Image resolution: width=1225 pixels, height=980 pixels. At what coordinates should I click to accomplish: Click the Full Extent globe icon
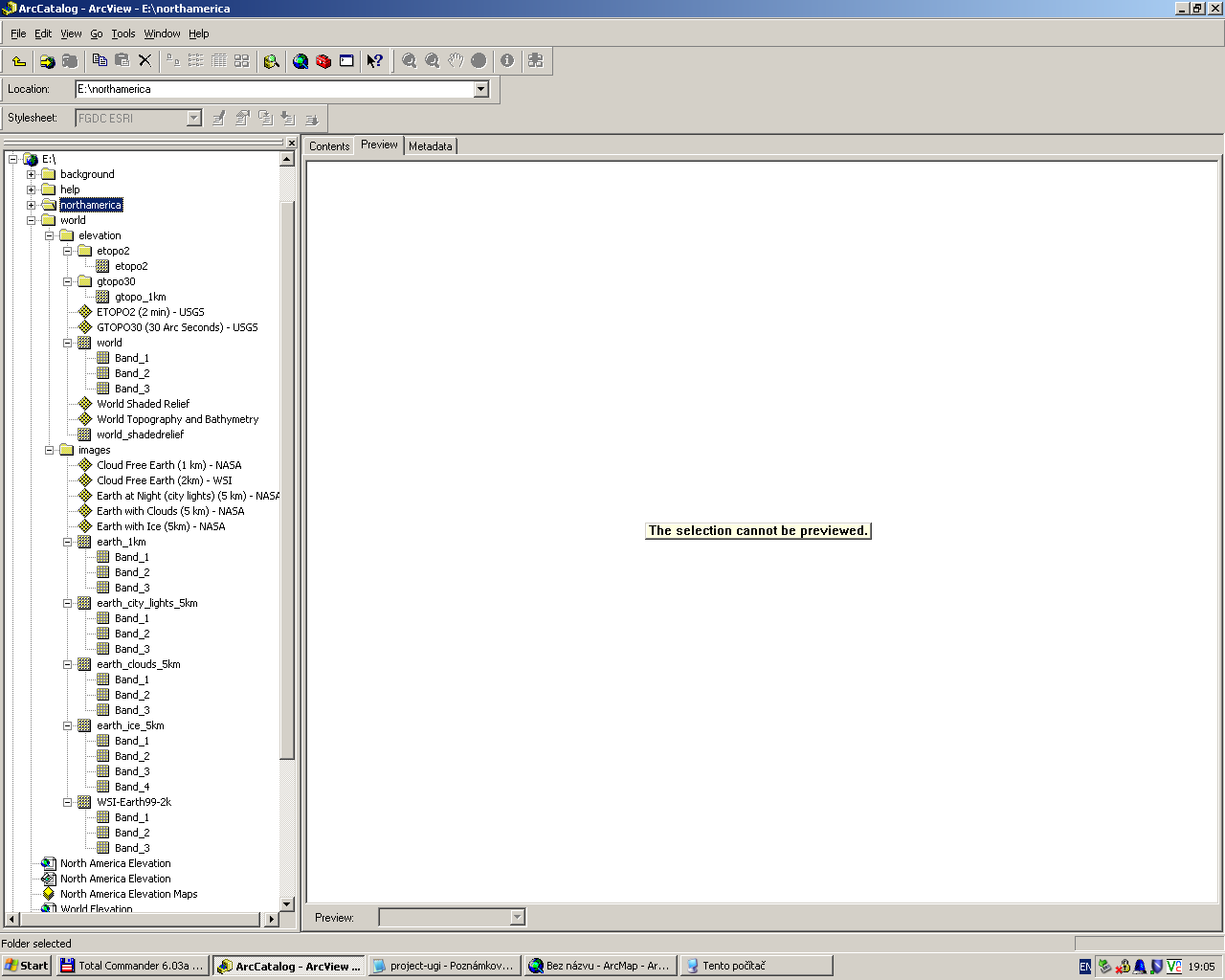click(x=479, y=61)
